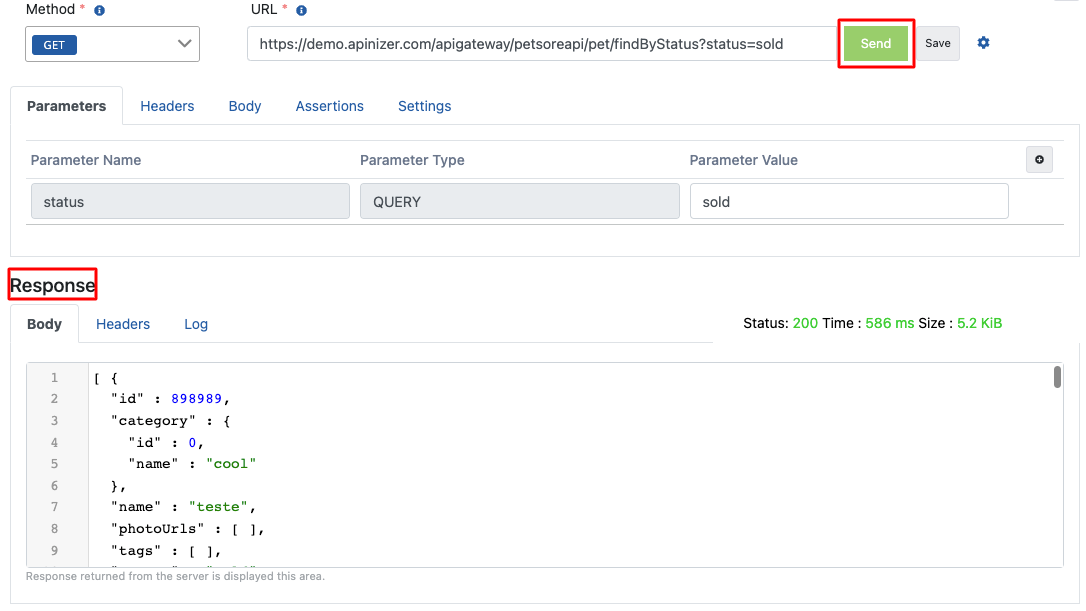Click the info icon next to URL

point(301,10)
